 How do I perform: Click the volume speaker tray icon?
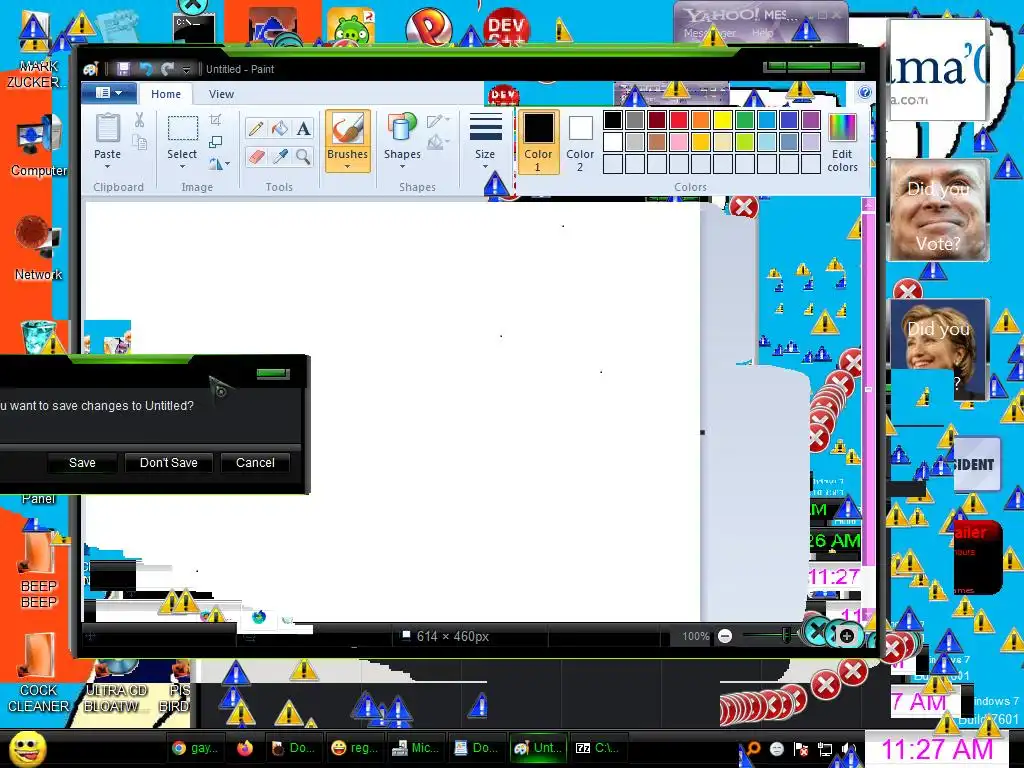click(848, 750)
